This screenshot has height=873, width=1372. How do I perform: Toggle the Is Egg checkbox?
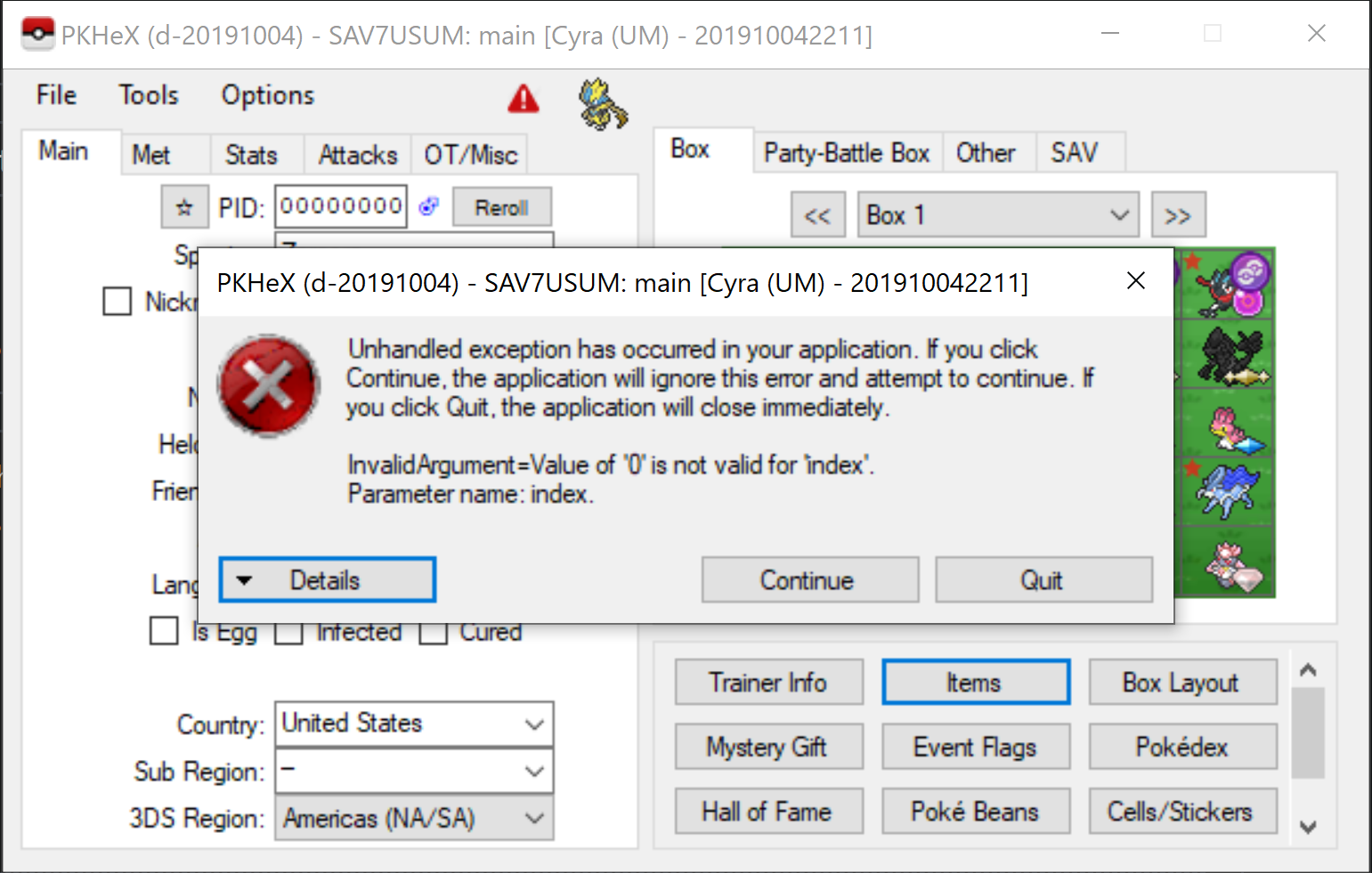[164, 631]
